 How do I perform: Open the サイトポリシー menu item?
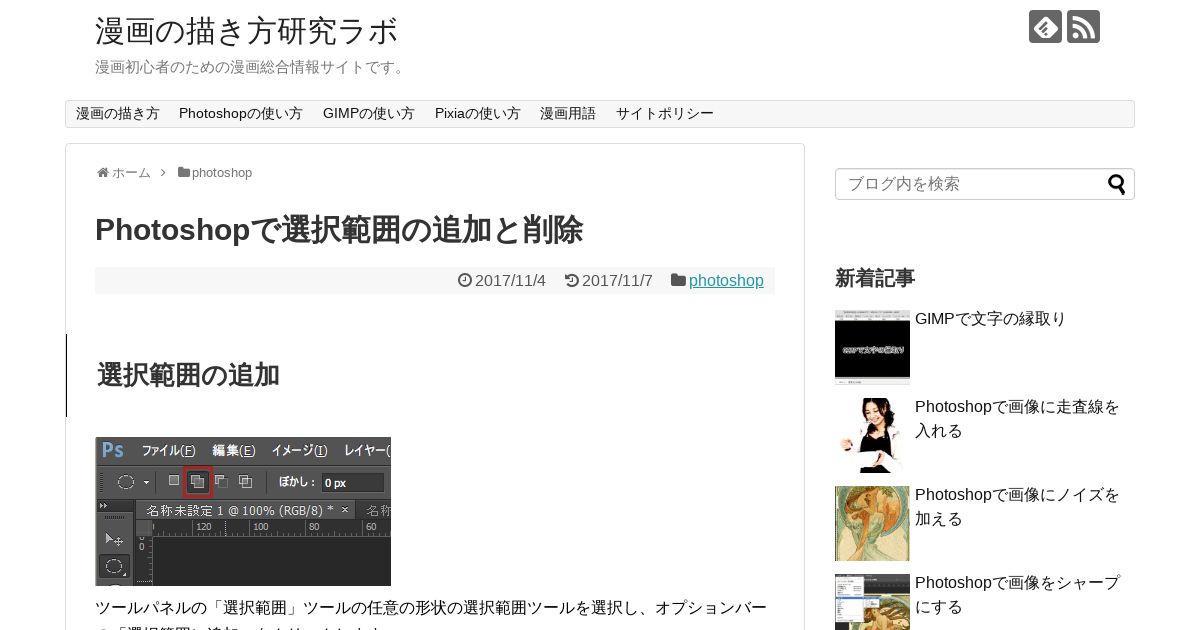pos(665,114)
